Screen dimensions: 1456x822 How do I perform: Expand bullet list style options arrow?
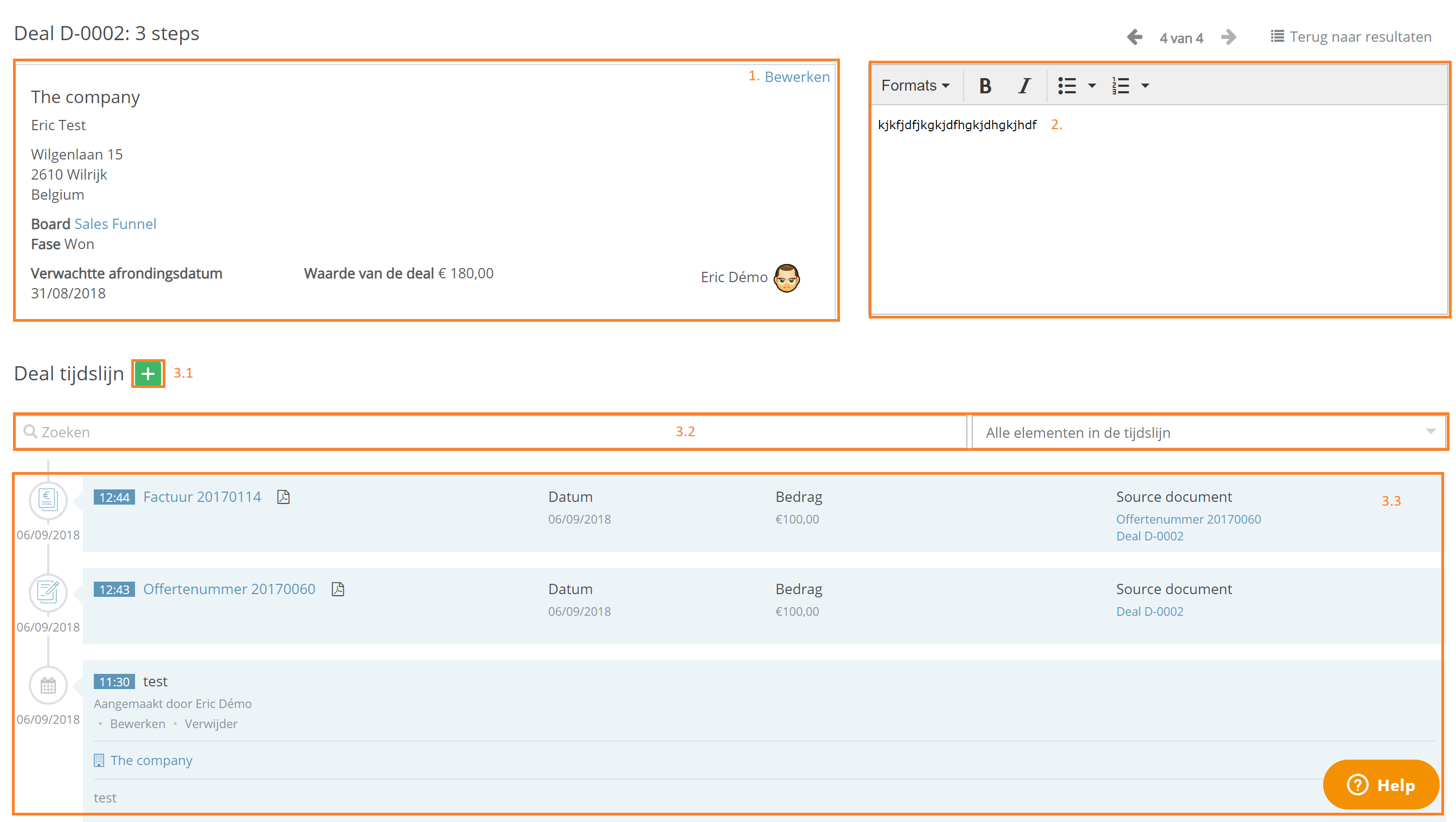[x=1092, y=85]
